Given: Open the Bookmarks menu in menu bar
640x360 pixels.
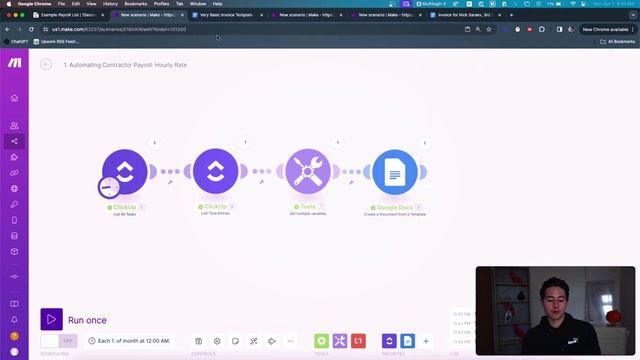Looking at the screenshot, I should pyautogui.click(x=136, y=4).
